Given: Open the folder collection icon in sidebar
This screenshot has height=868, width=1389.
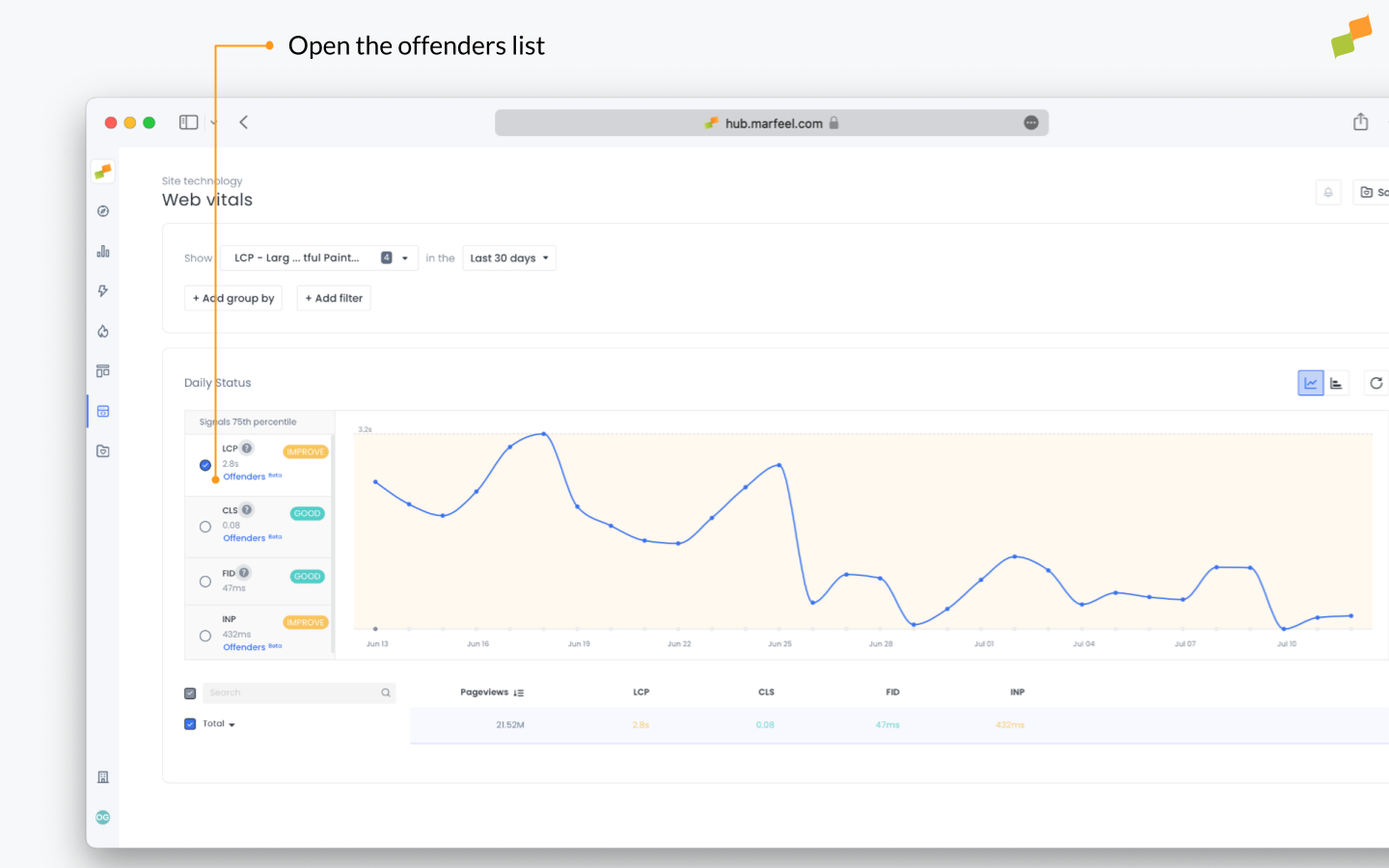Looking at the screenshot, I should (x=102, y=450).
